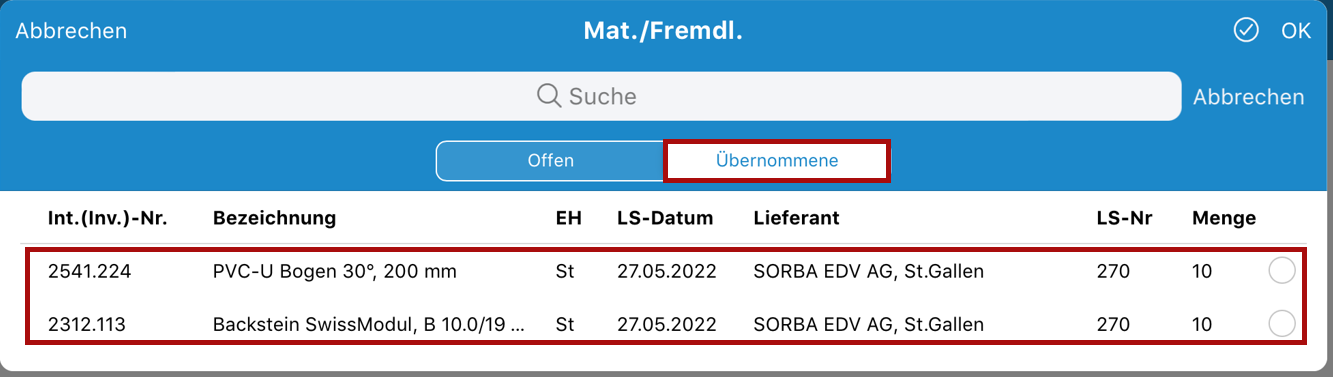This screenshot has height=377, width=1333.
Task: Select radio circle for PVC-U Bogen row
Action: 1282,270
